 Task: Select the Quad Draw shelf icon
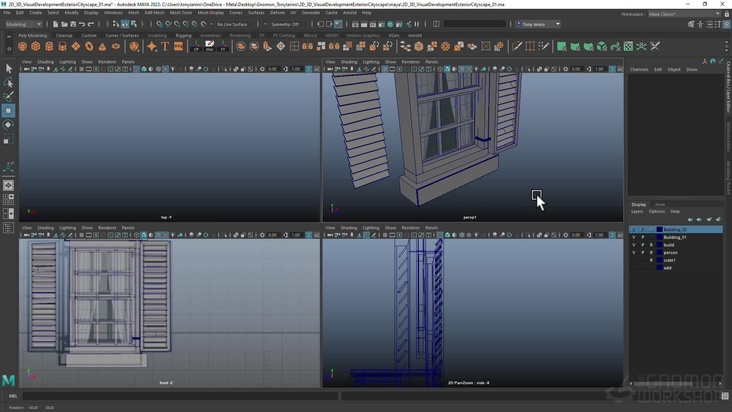point(544,46)
